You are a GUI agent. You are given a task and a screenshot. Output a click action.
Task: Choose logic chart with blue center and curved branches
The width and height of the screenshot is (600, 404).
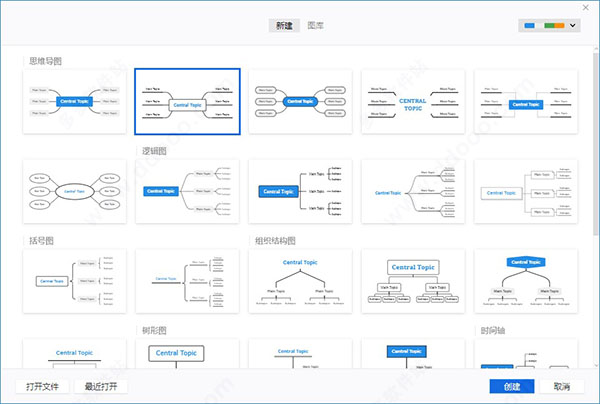click(x=188, y=191)
